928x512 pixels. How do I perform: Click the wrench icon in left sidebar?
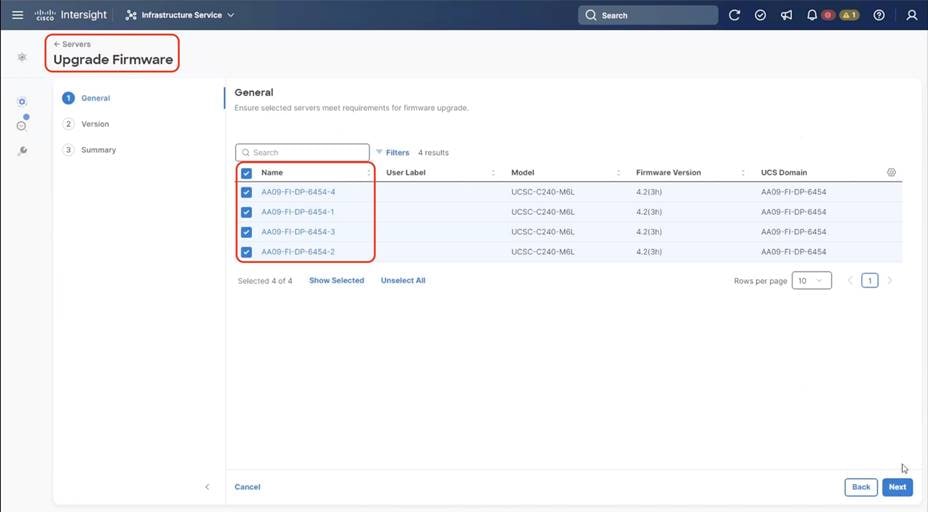pyautogui.click(x=22, y=150)
